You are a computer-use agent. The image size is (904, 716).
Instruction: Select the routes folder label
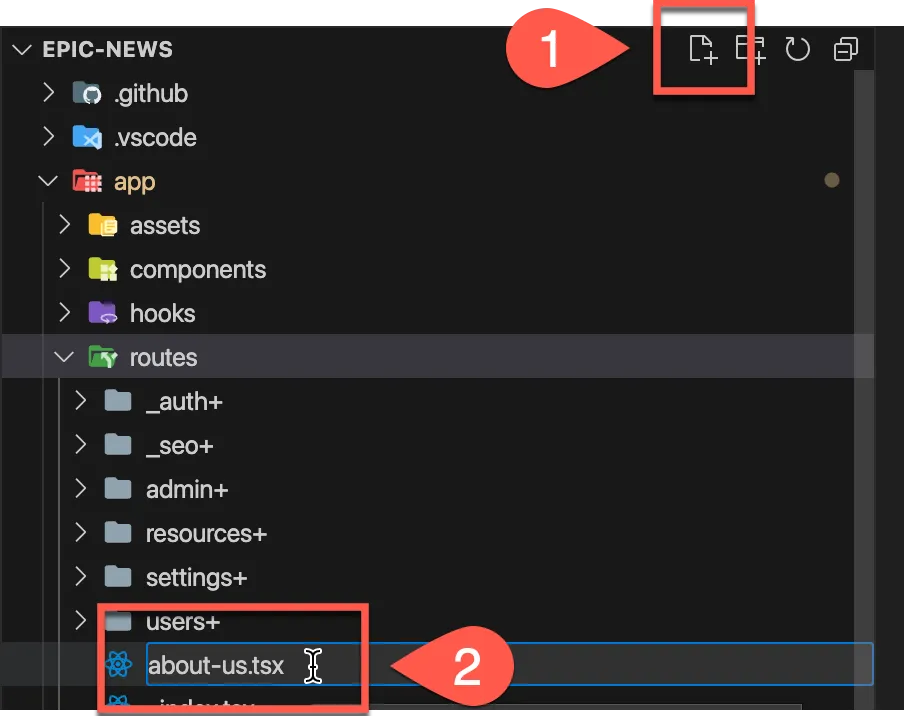click(x=164, y=357)
